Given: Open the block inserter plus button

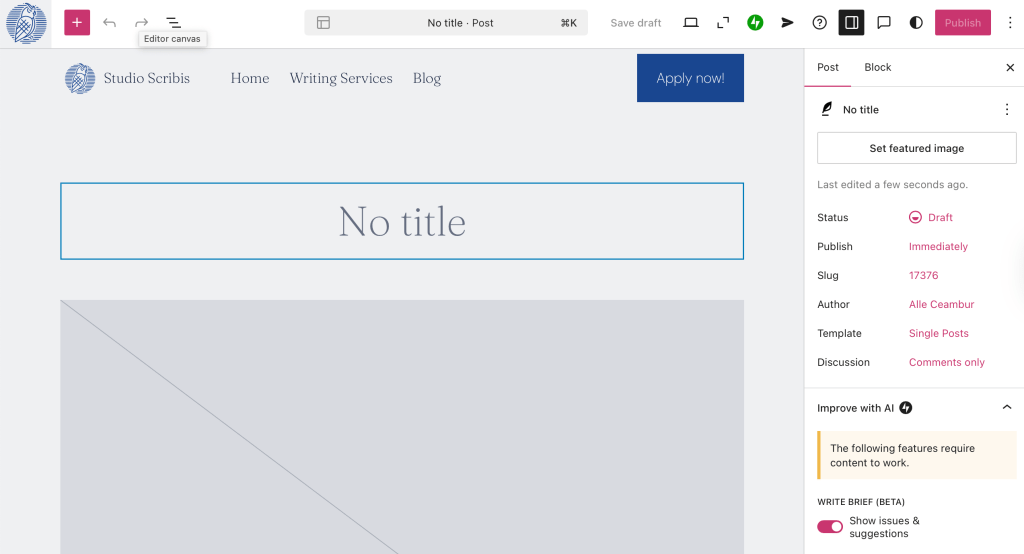Looking at the screenshot, I should coord(77,23).
